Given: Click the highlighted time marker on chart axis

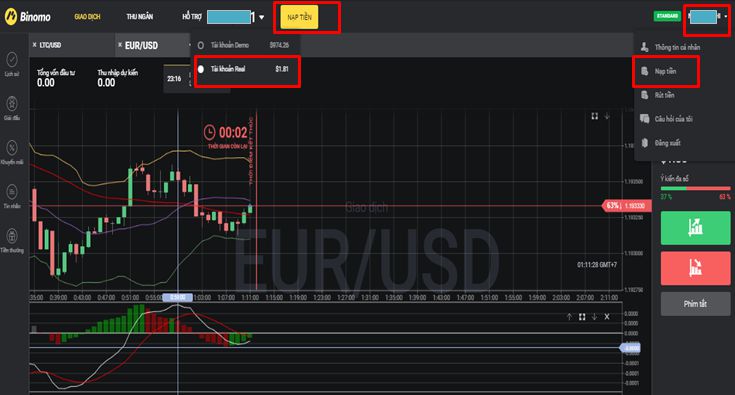Looking at the screenshot, I should (177, 297).
